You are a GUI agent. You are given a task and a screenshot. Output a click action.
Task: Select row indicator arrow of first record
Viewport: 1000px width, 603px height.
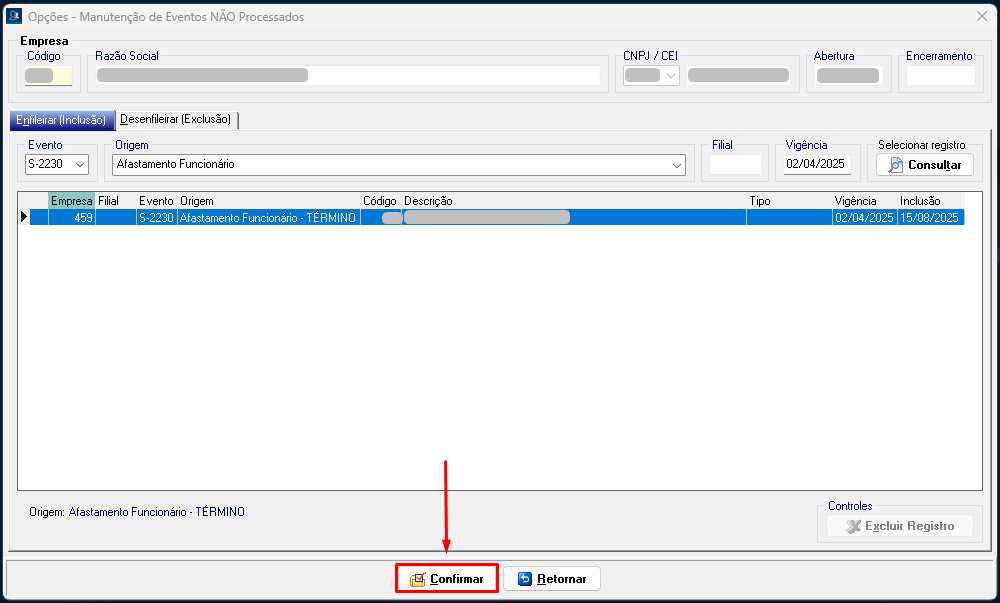23,217
